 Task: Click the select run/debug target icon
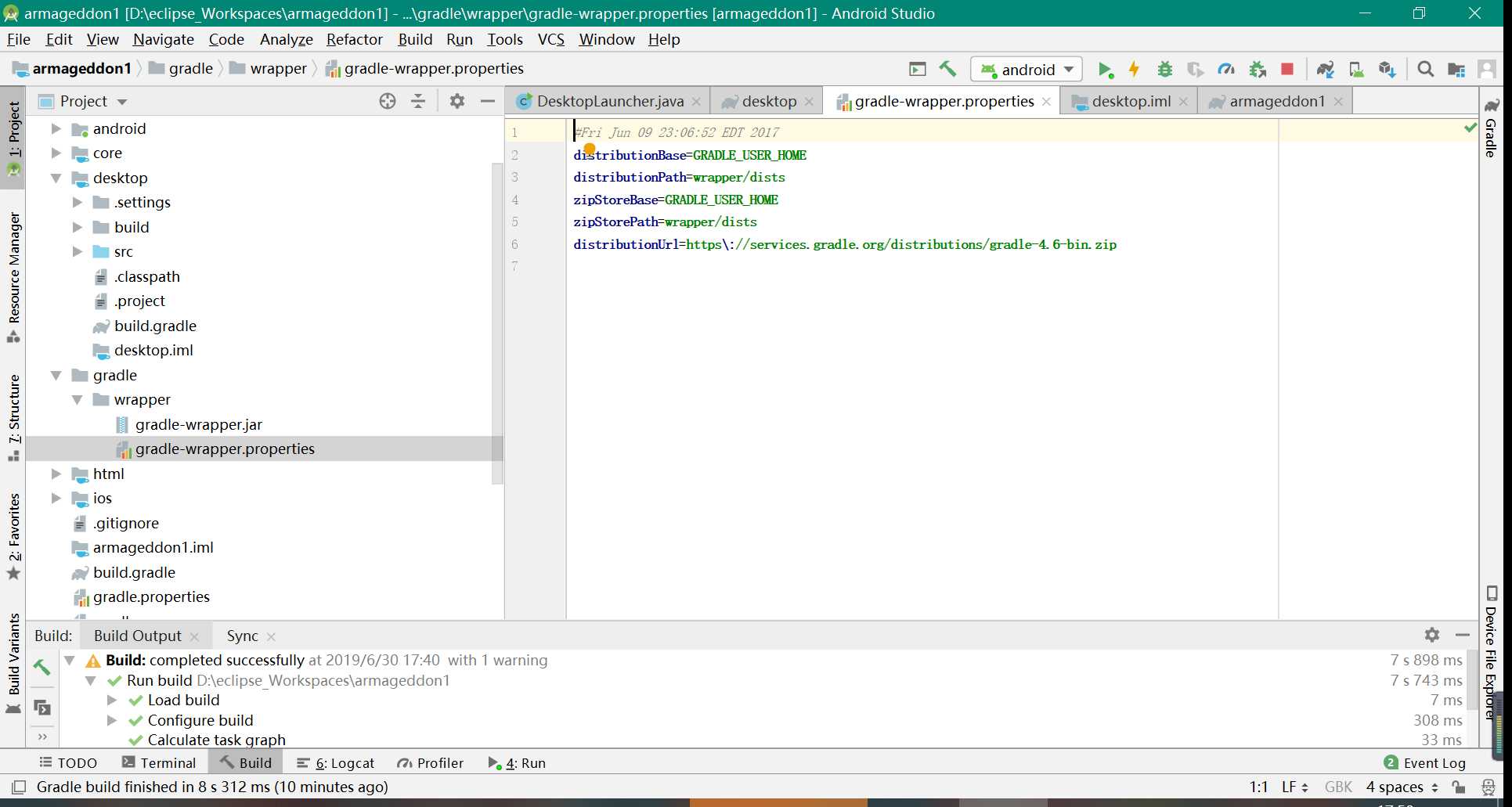click(917, 69)
